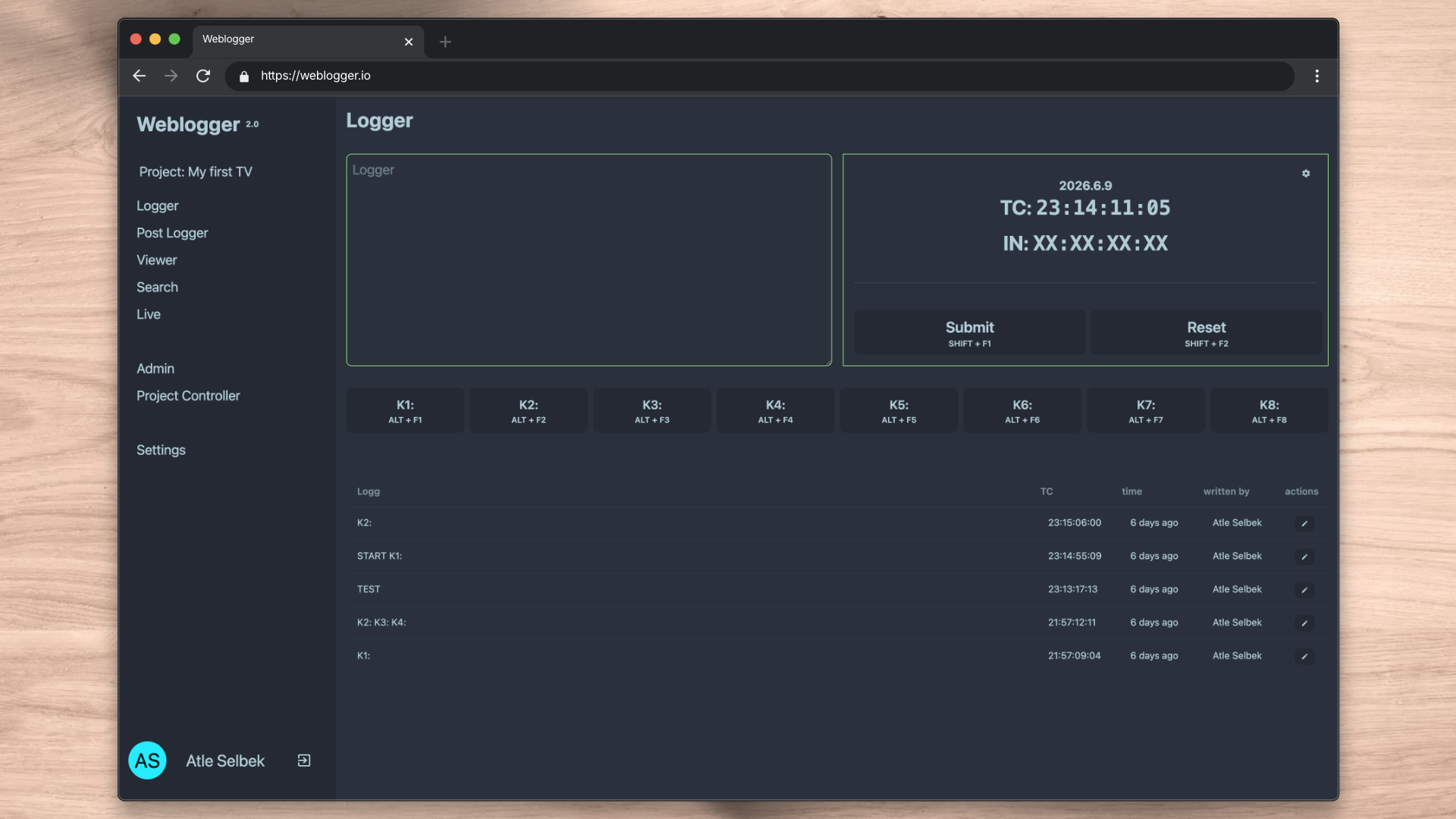Screen dimensions: 1456x819
Task: Insert K3: with its button
Action: 652,410
